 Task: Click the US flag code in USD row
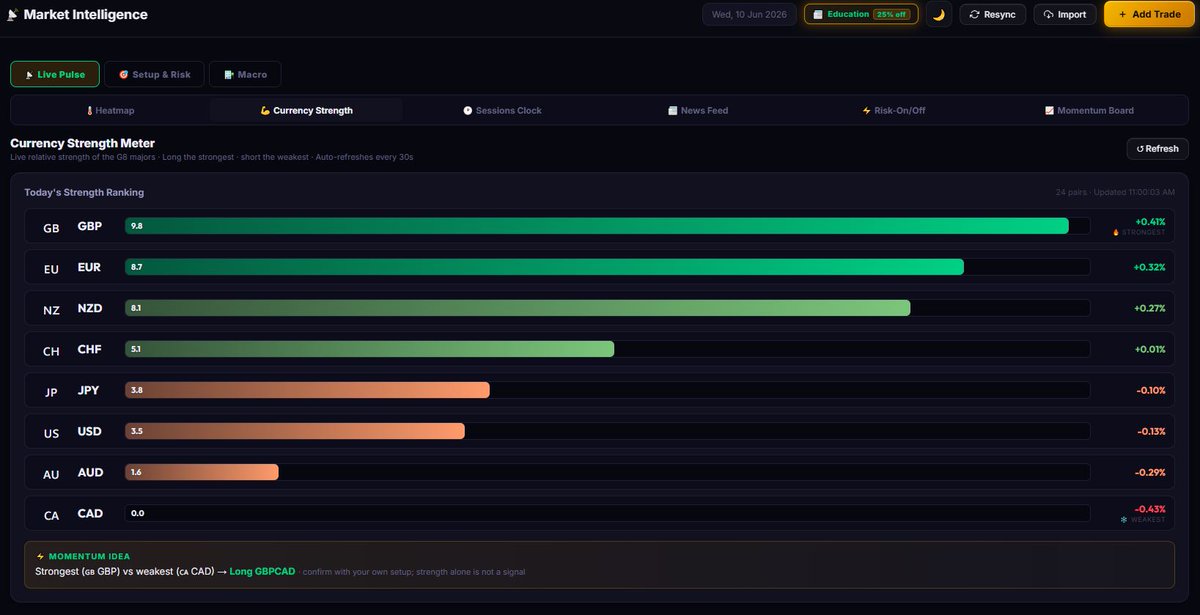(x=51, y=433)
